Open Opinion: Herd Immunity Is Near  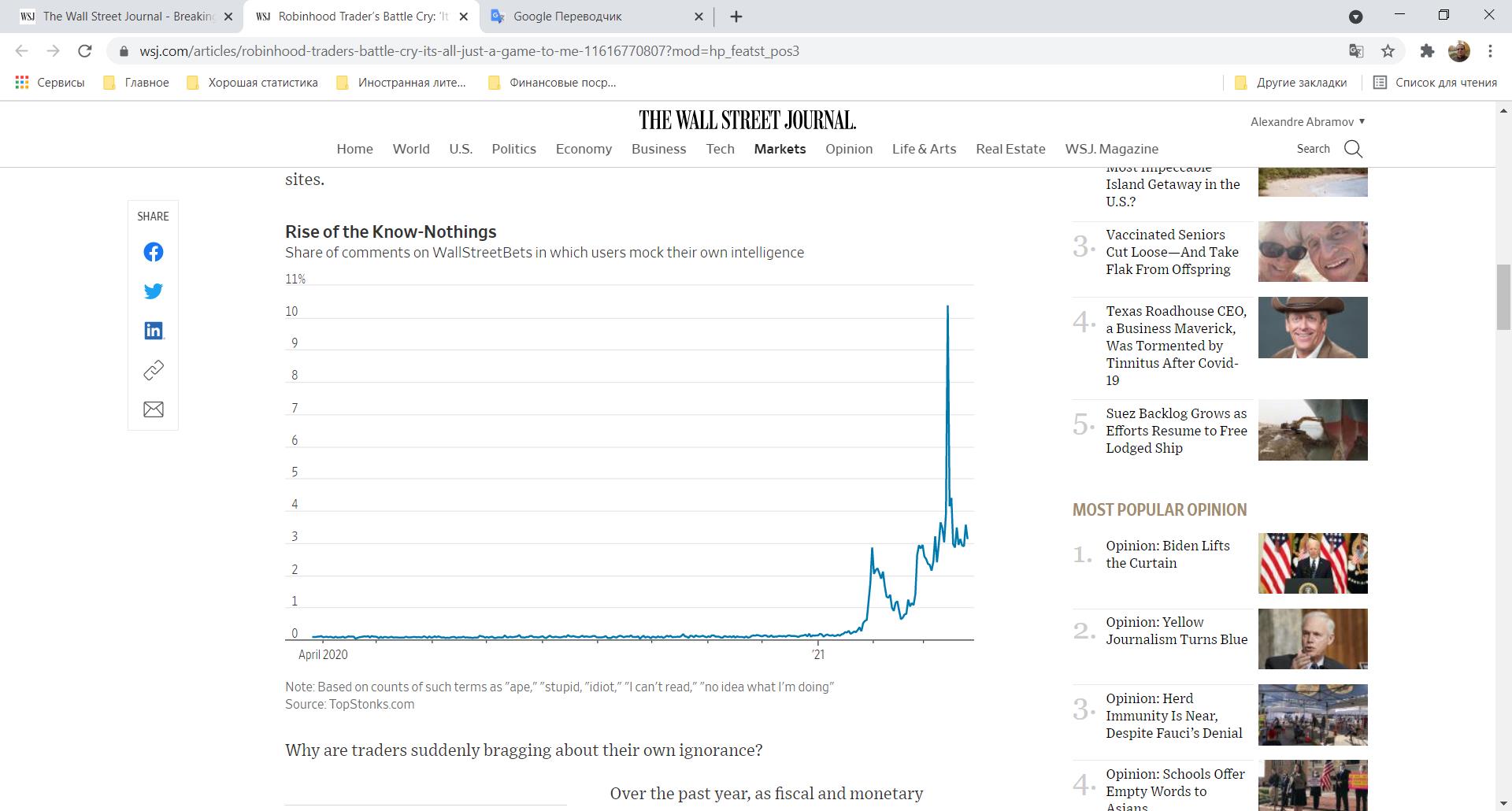[x=1173, y=716]
